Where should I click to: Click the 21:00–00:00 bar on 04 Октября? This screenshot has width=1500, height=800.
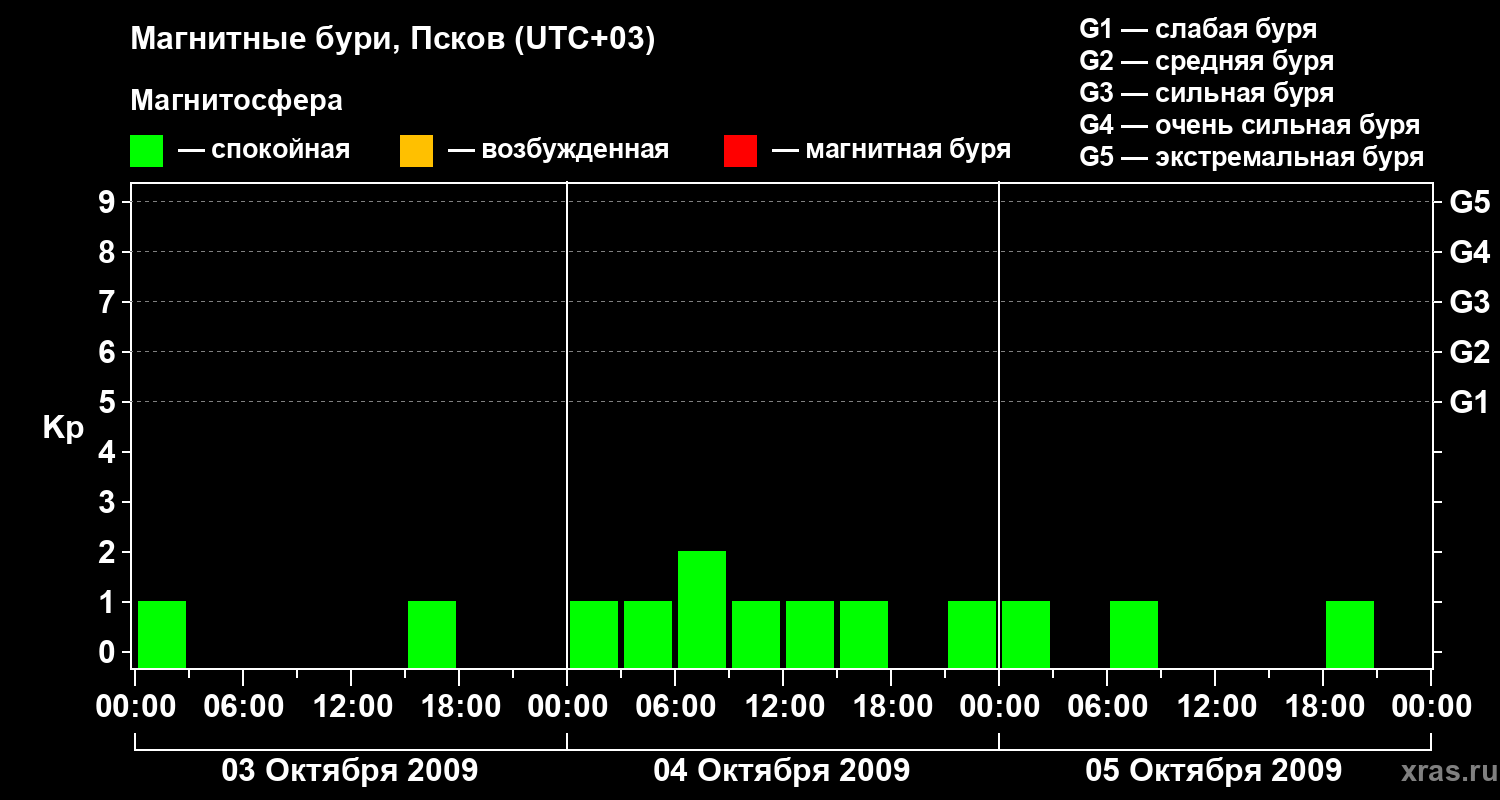pos(972,634)
